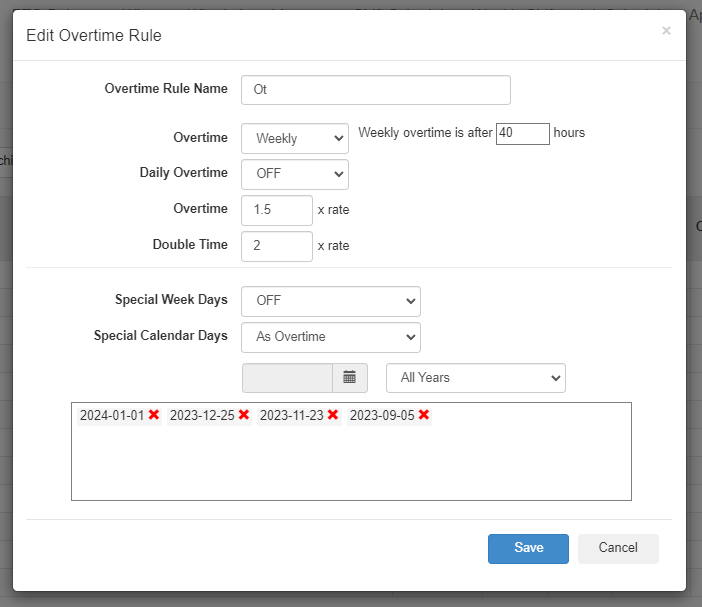Viewport: 702px width, 607px height.
Task: Select the Overtime rate multiplier field
Action: pyautogui.click(x=276, y=210)
